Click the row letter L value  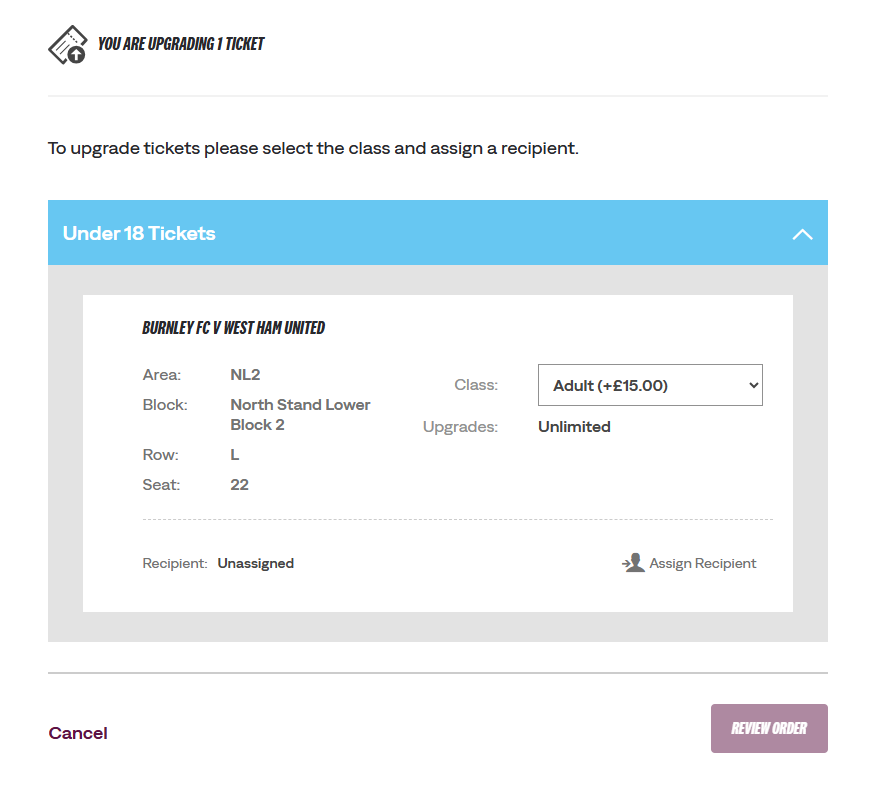235,455
